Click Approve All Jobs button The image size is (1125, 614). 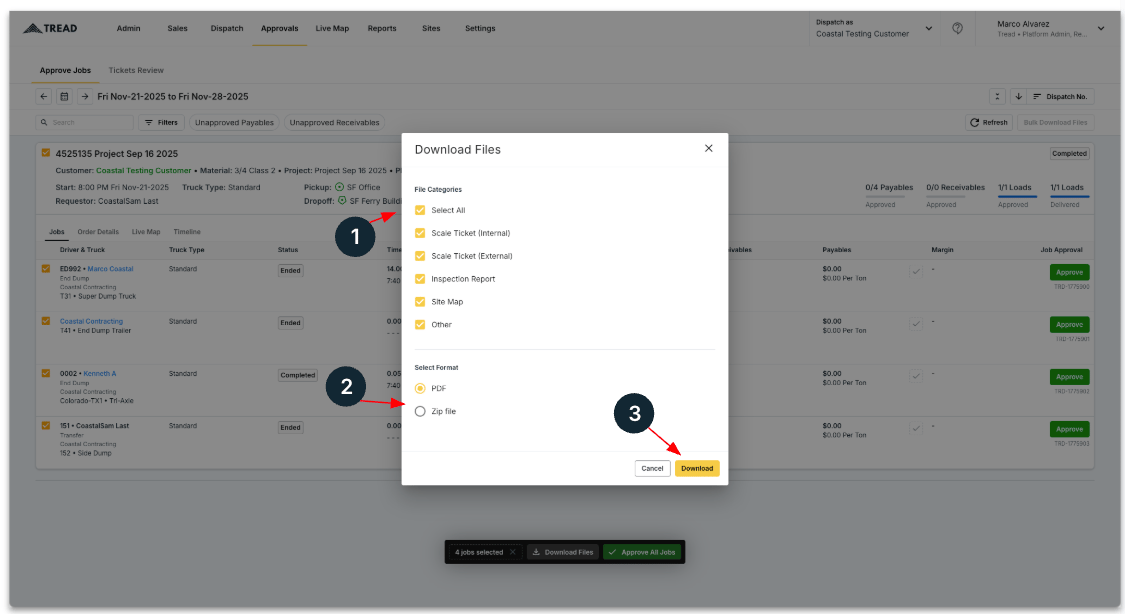642,552
